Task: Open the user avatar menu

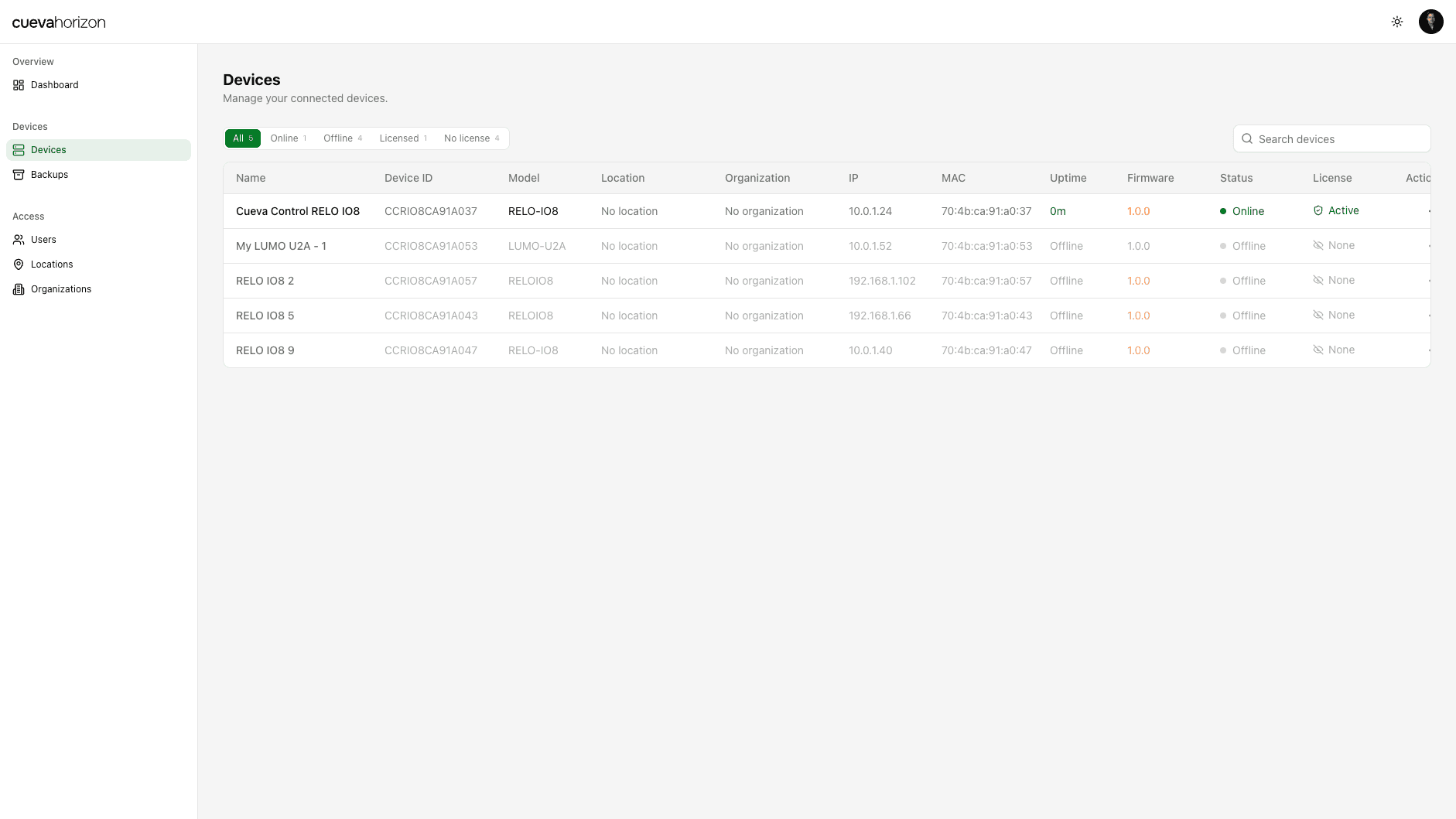Action: pyautogui.click(x=1431, y=22)
